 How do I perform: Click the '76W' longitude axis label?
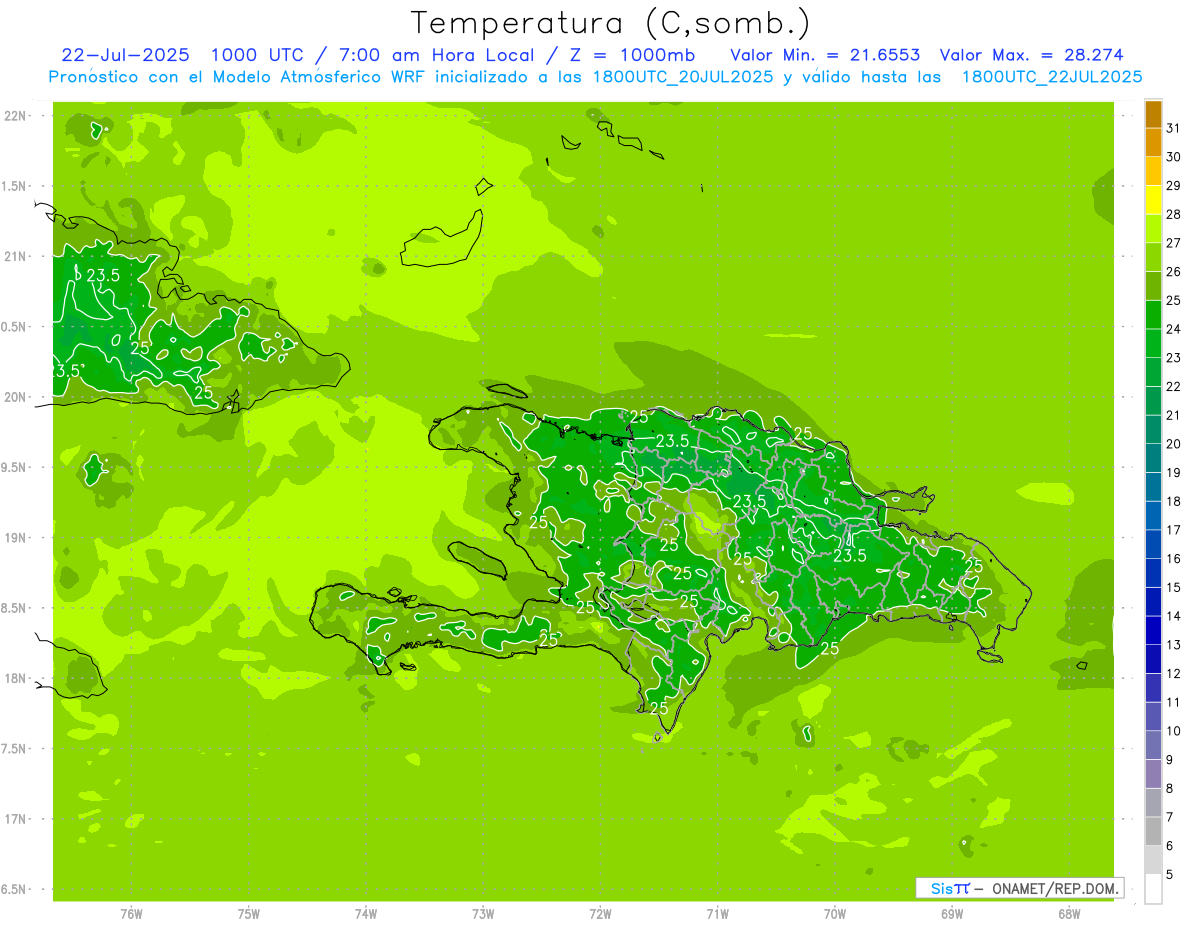(x=131, y=914)
